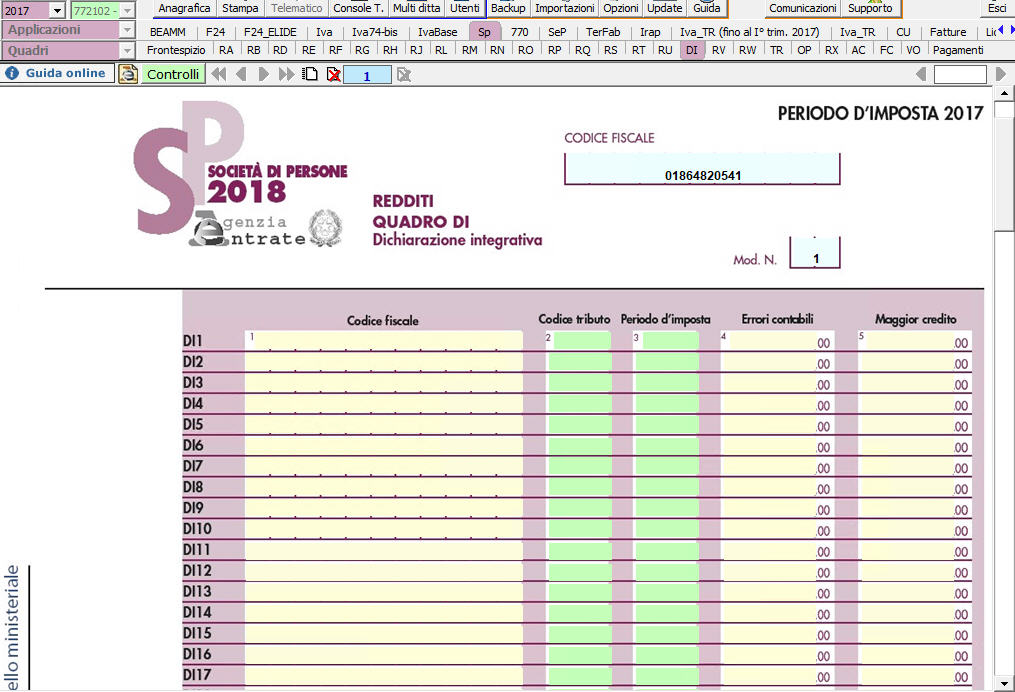The width and height of the screenshot is (1015, 692).
Task: Delete current module with red X icon
Action: point(333,75)
